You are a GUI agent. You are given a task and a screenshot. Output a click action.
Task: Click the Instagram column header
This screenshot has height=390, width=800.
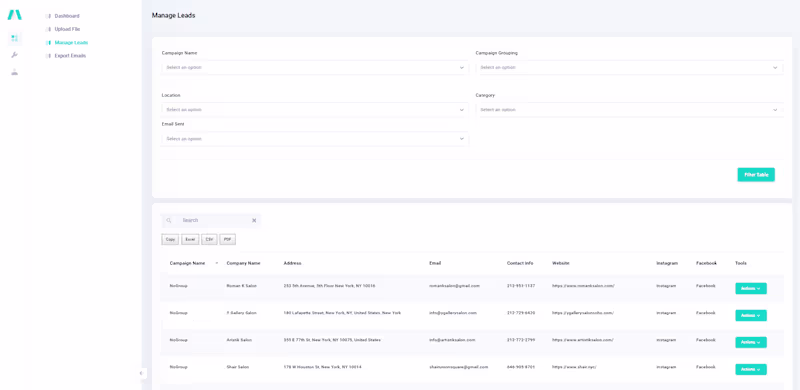[667, 263]
